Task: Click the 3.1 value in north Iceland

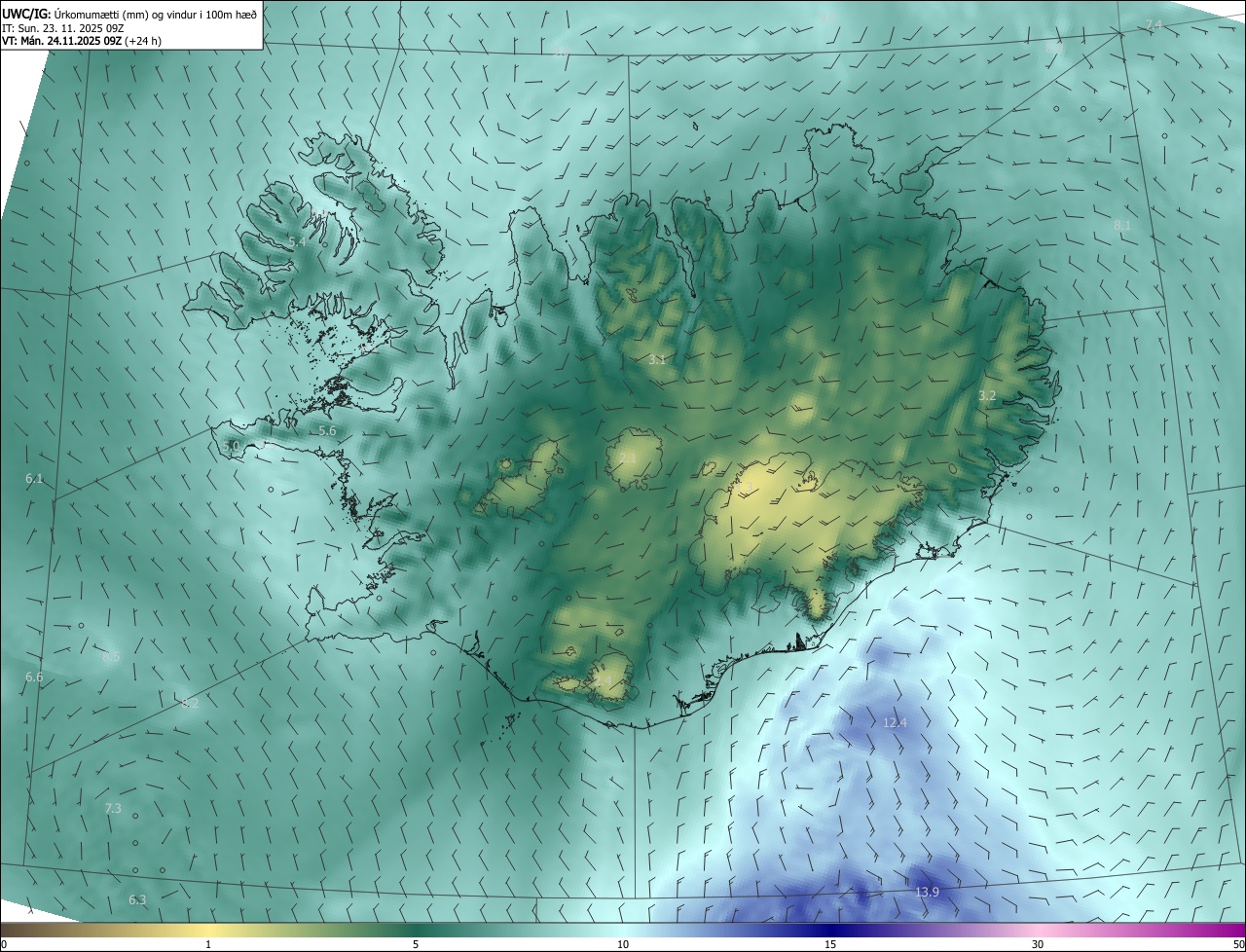Action: coord(657,360)
